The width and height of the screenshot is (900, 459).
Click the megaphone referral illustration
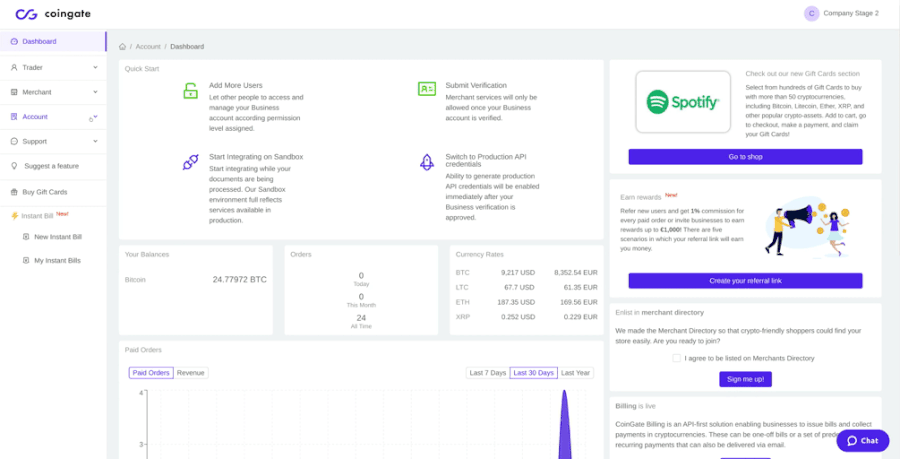(x=808, y=227)
